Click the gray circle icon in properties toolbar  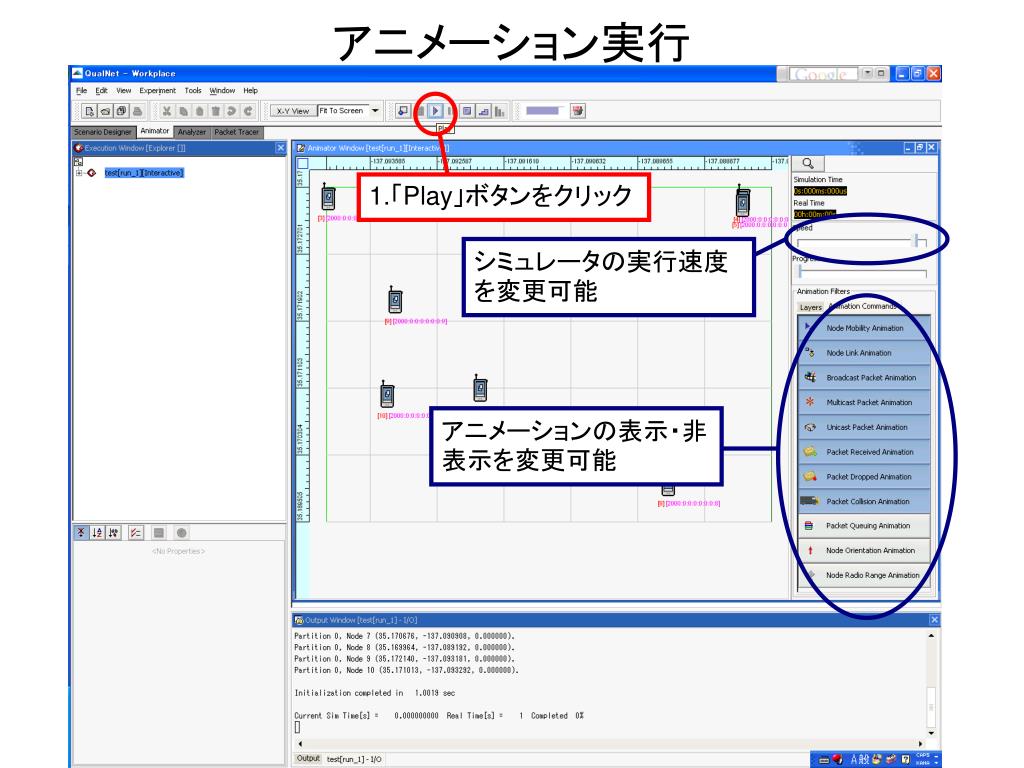182,533
